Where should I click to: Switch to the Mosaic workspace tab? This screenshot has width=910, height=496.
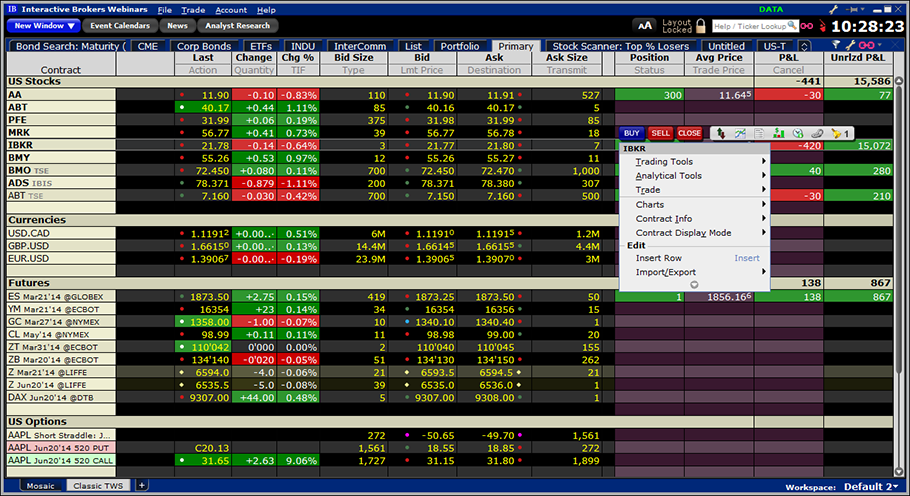40,486
